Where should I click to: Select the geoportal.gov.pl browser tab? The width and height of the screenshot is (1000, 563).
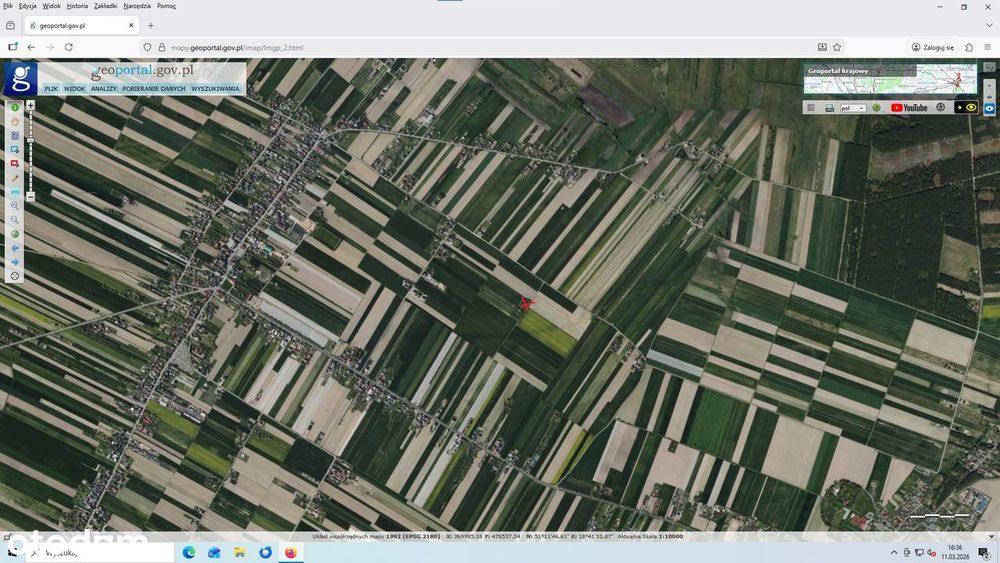click(x=82, y=26)
